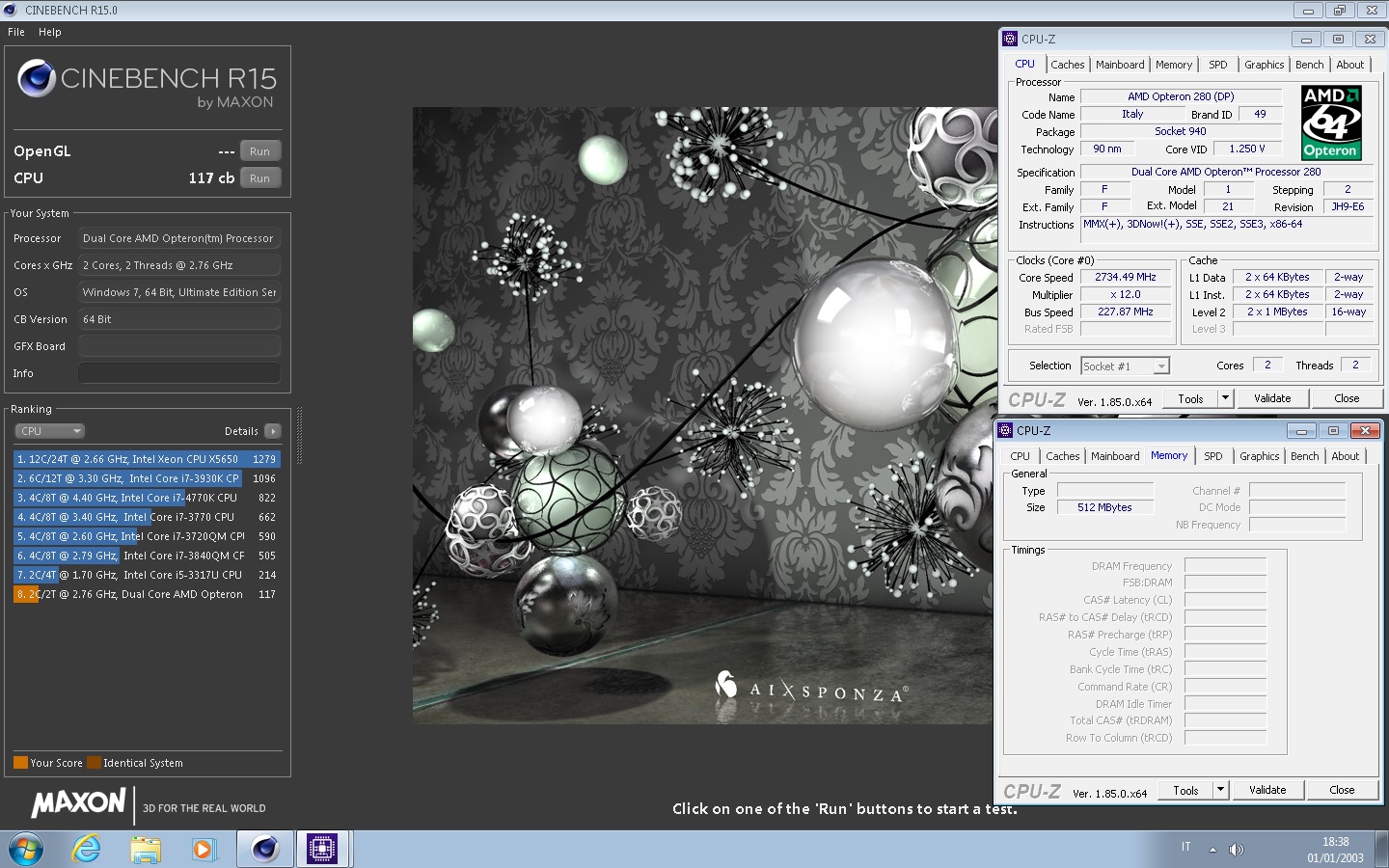Click the MAXON logo at bottom
1389x868 pixels.
(x=78, y=802)
